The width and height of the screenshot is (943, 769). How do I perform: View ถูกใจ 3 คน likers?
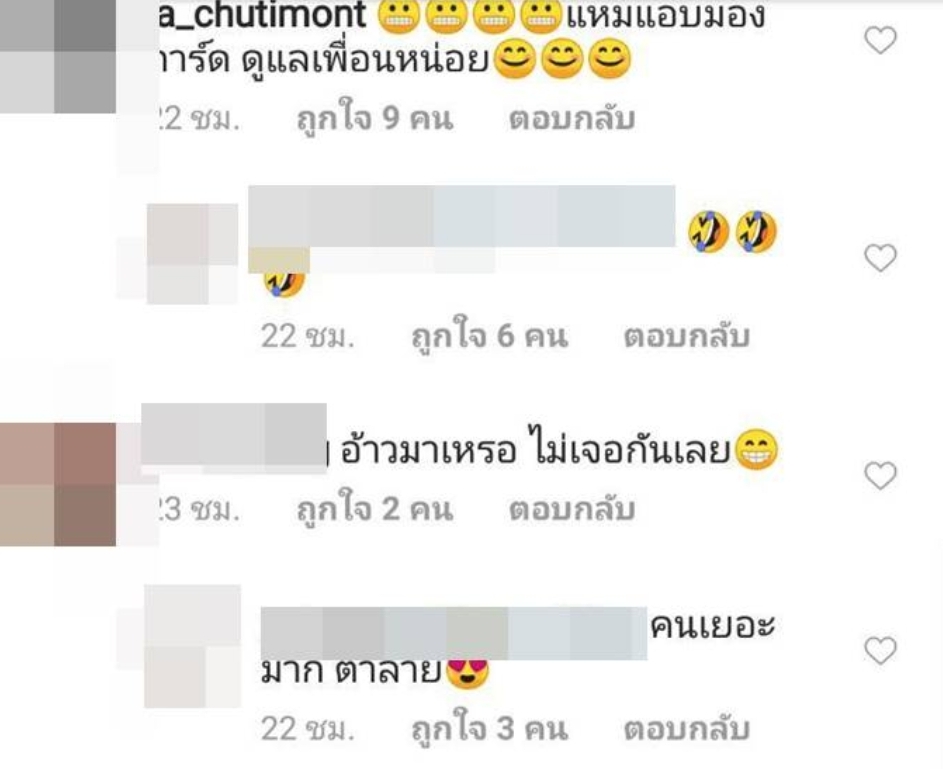(x=490, y=729)
